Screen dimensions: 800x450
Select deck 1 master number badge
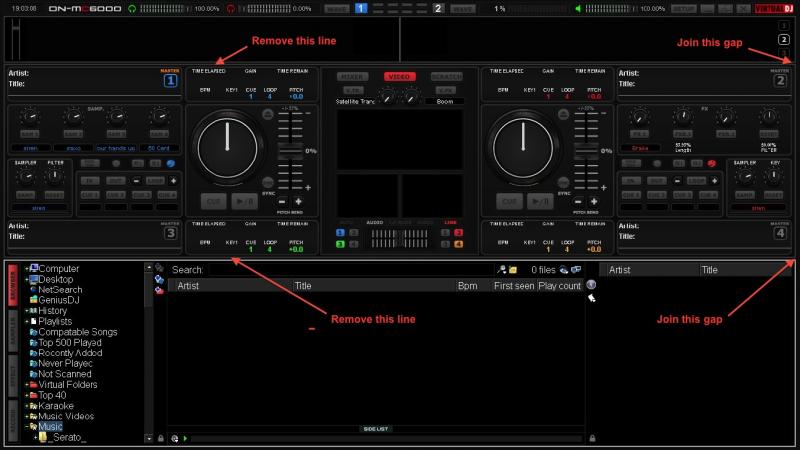coord(170,81)
